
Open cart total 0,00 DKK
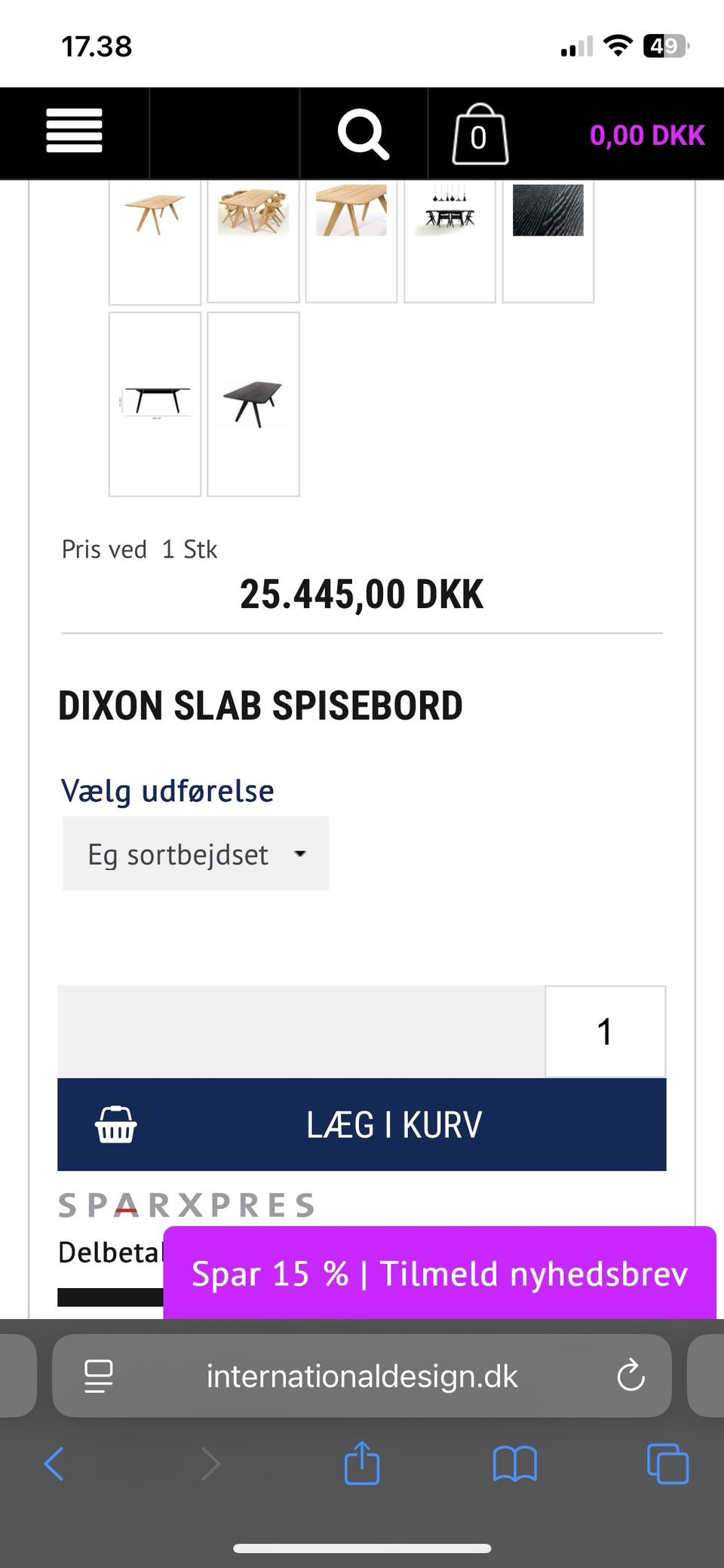point(647,135)
